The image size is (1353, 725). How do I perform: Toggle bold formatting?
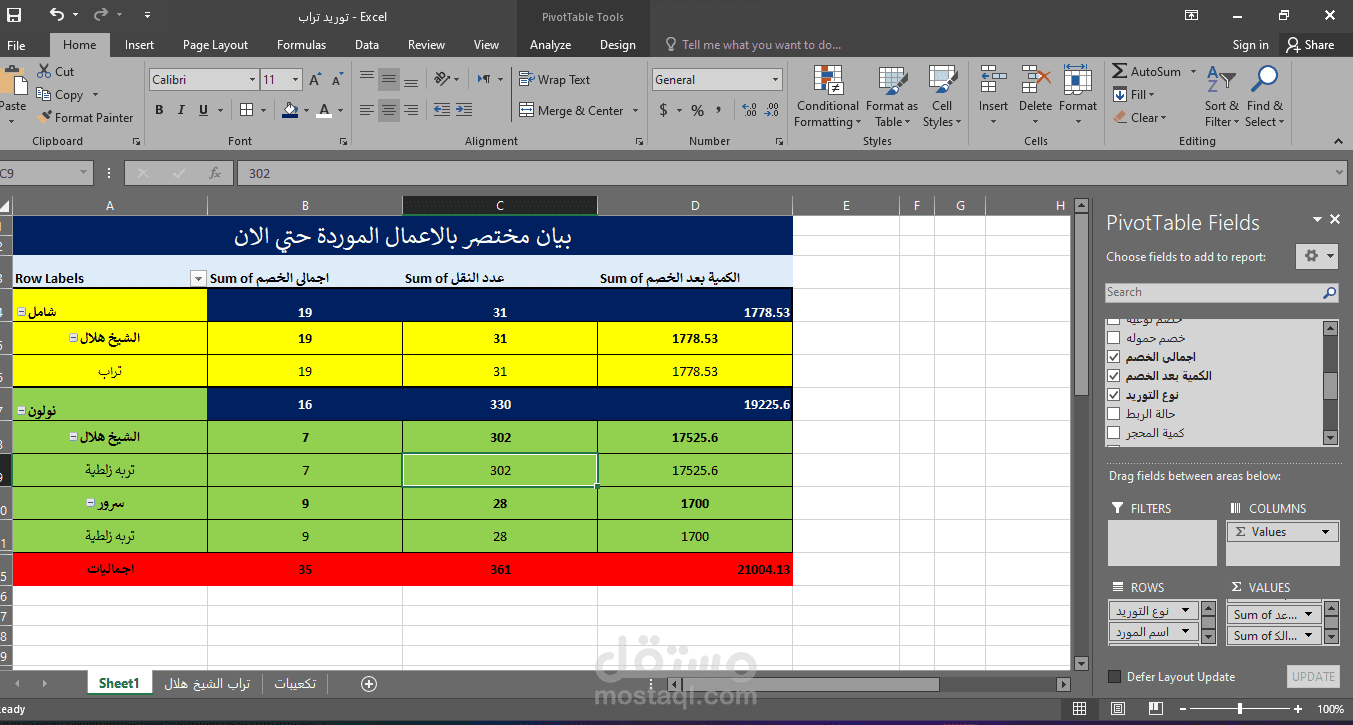[x=159, y=110]
